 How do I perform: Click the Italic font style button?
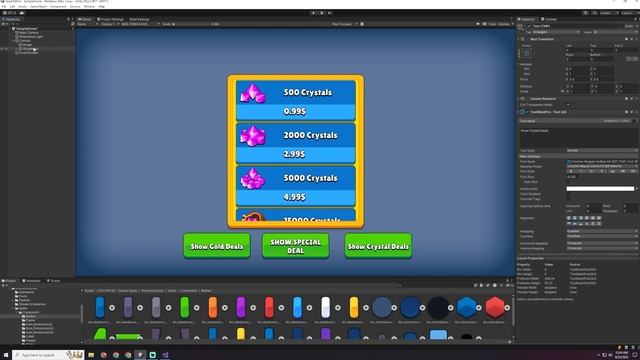581,171
